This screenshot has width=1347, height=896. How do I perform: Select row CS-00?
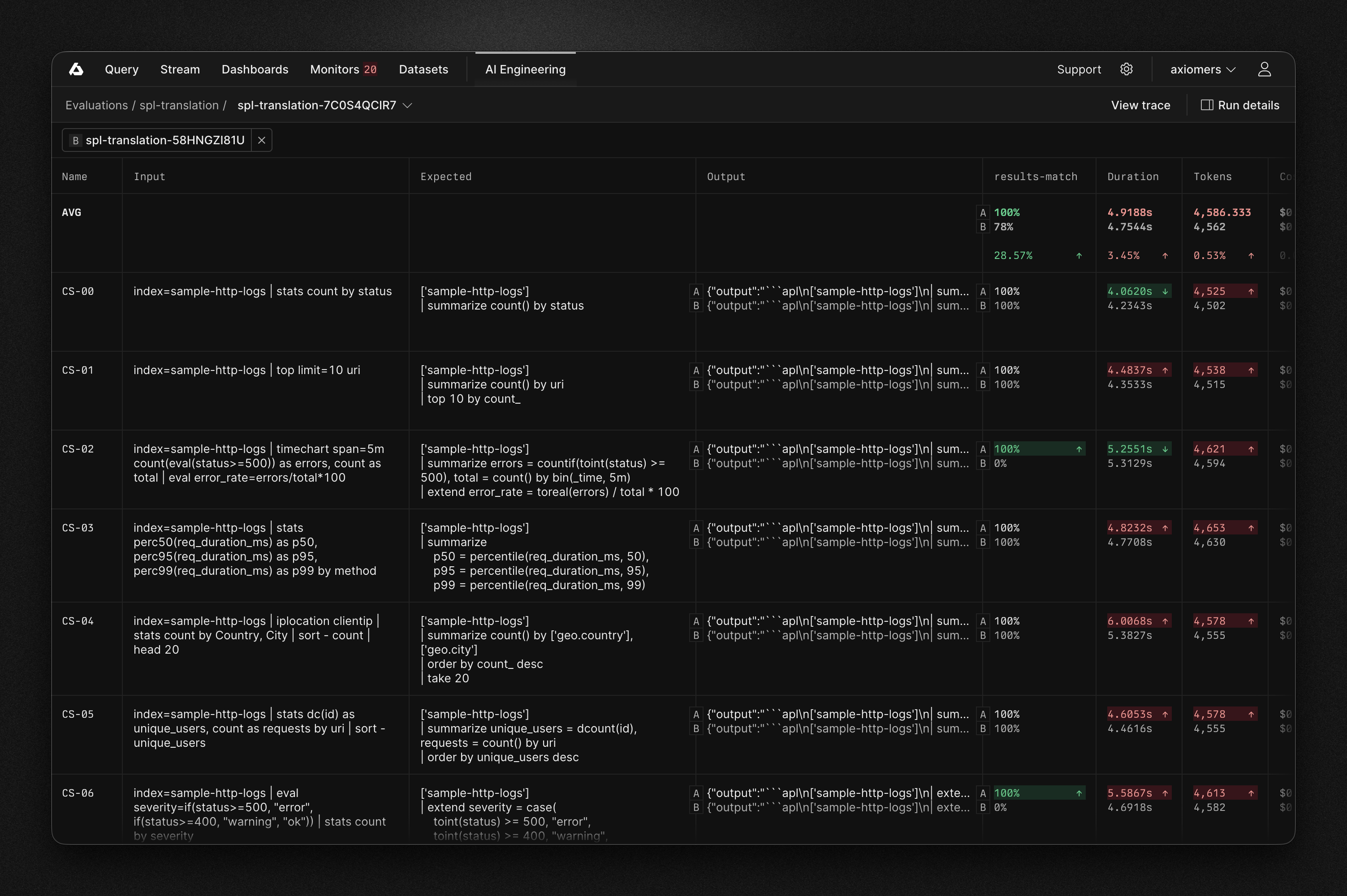78,291
